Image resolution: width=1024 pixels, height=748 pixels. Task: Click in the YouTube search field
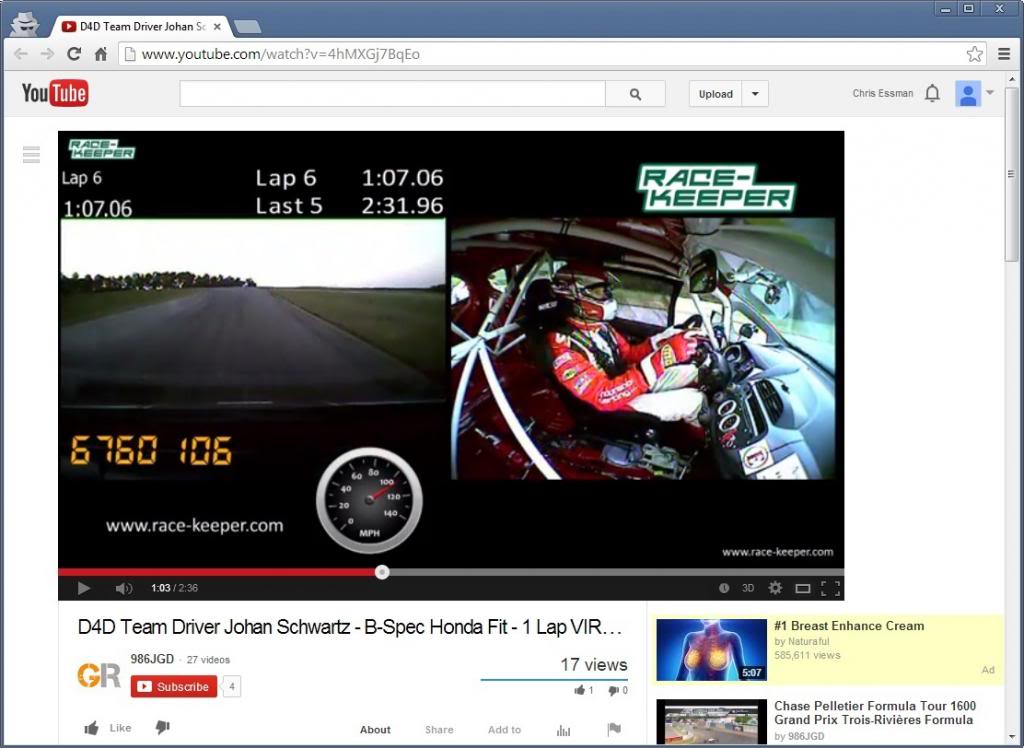tap(392, 94)
